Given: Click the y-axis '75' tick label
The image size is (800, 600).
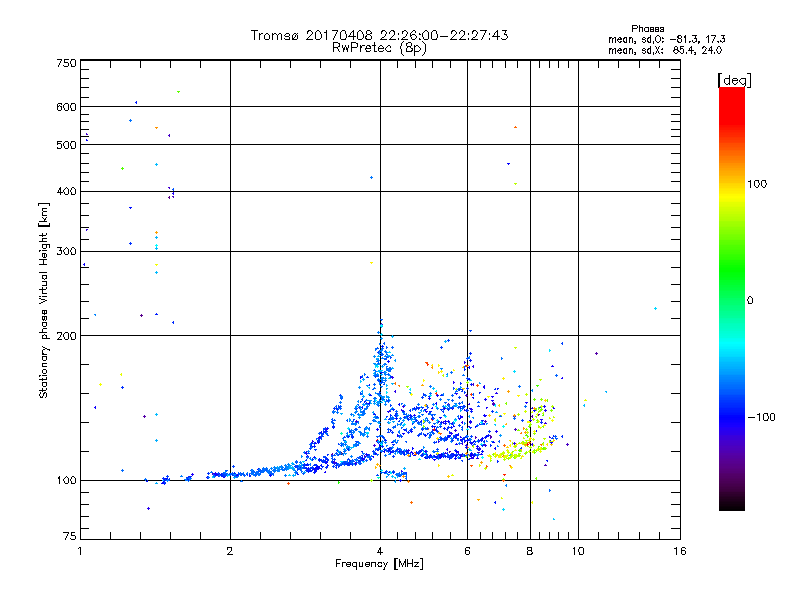Looking at the screenshot, I should [x=70, y=536].
